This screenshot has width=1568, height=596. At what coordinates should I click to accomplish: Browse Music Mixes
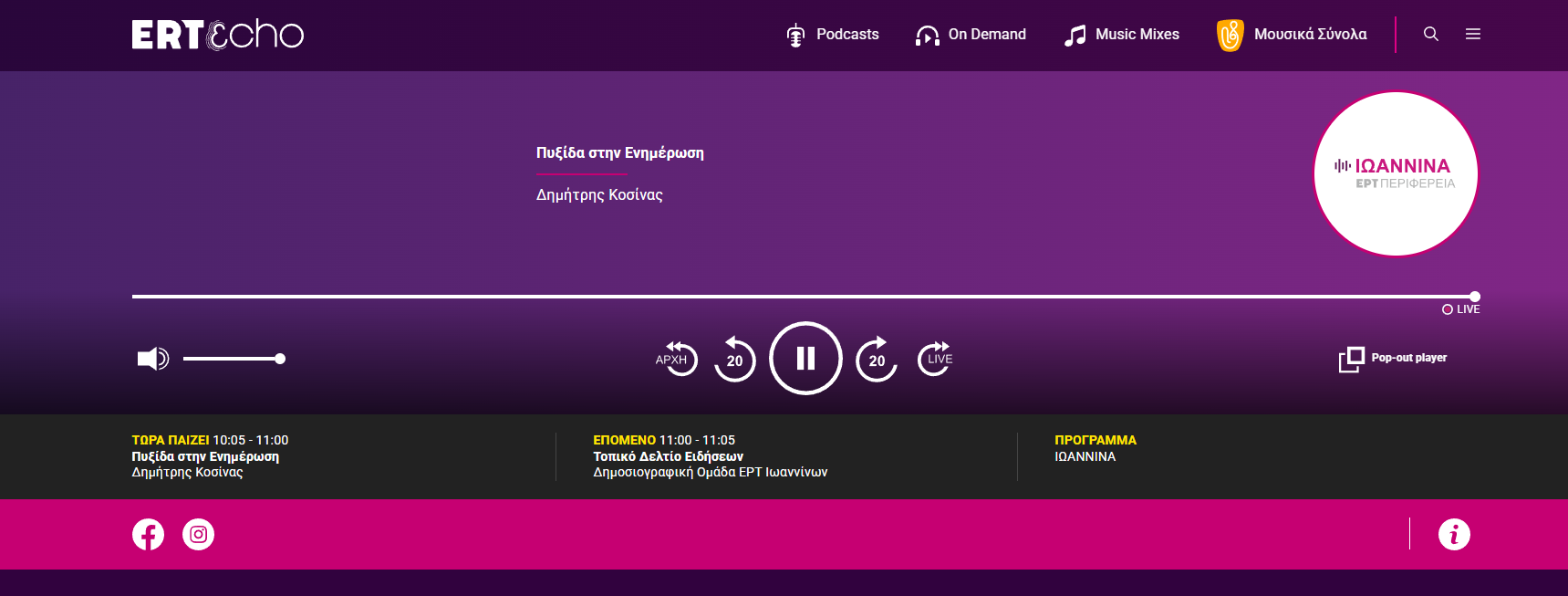[1121, 35]
